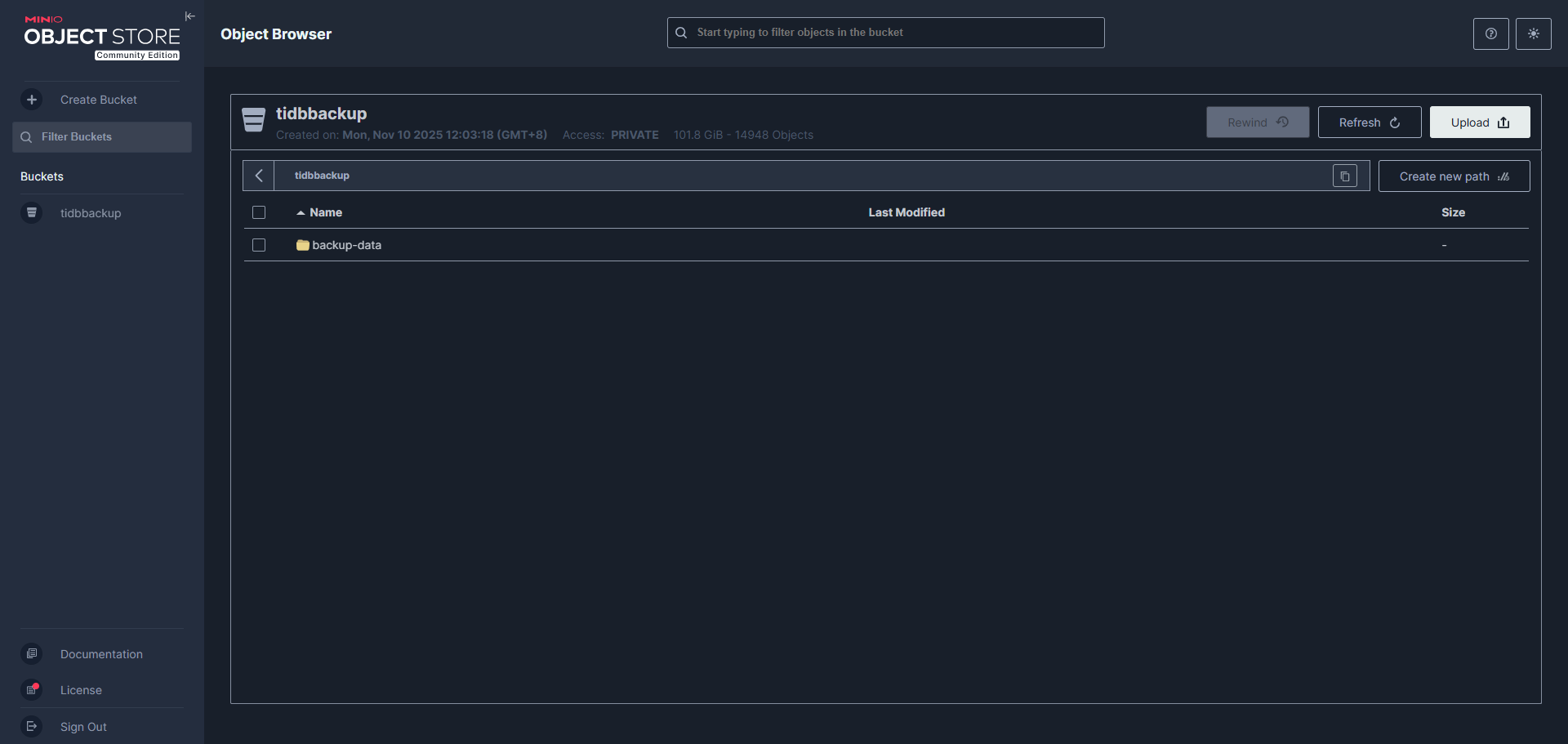Click the copy path icon in the breadcrumb bar
The height and width of the screenshot is (744, 1568).
pyautogui.click(x=1345, y=176)
